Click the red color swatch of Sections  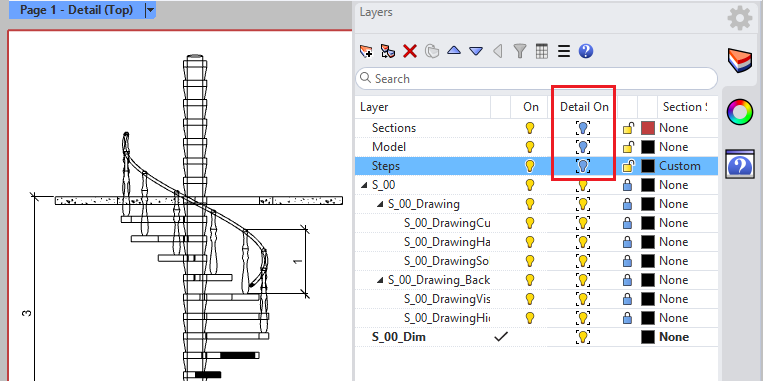pyautogui.click(x=648, y=128)
